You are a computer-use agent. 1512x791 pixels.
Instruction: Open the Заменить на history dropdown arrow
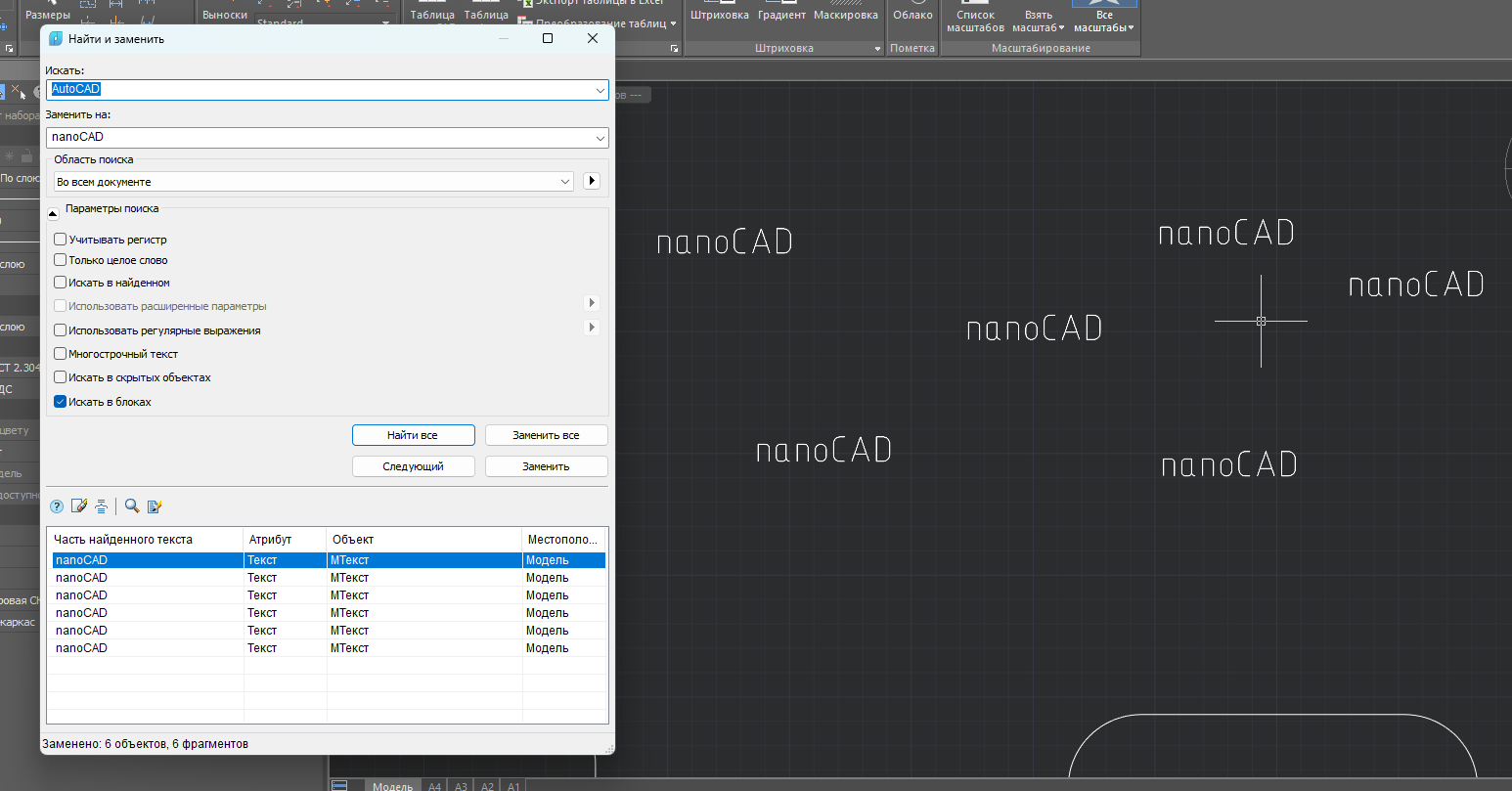pyautogui.click(x=600, y=138)
